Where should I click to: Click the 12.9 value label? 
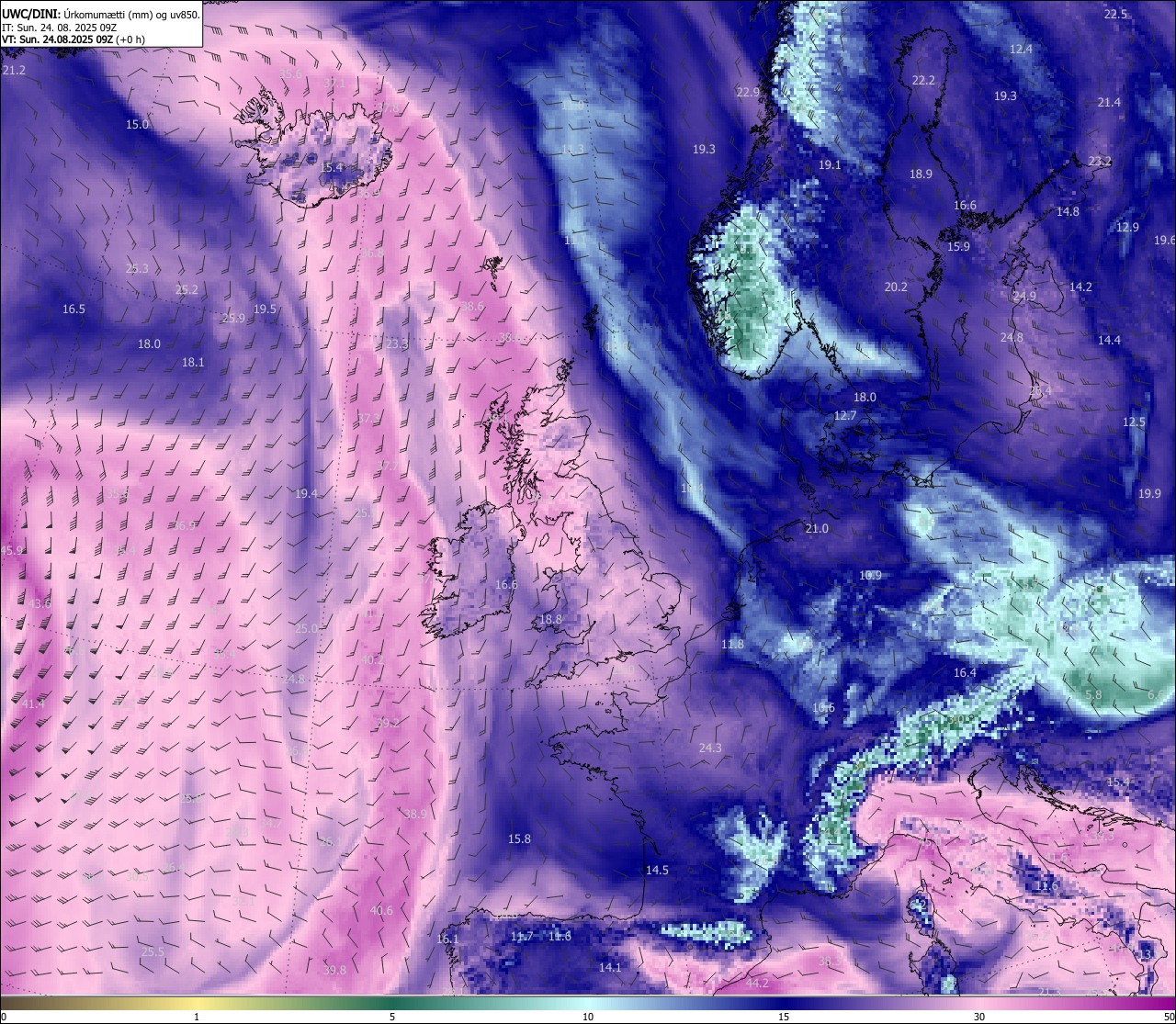point(1127,228)
